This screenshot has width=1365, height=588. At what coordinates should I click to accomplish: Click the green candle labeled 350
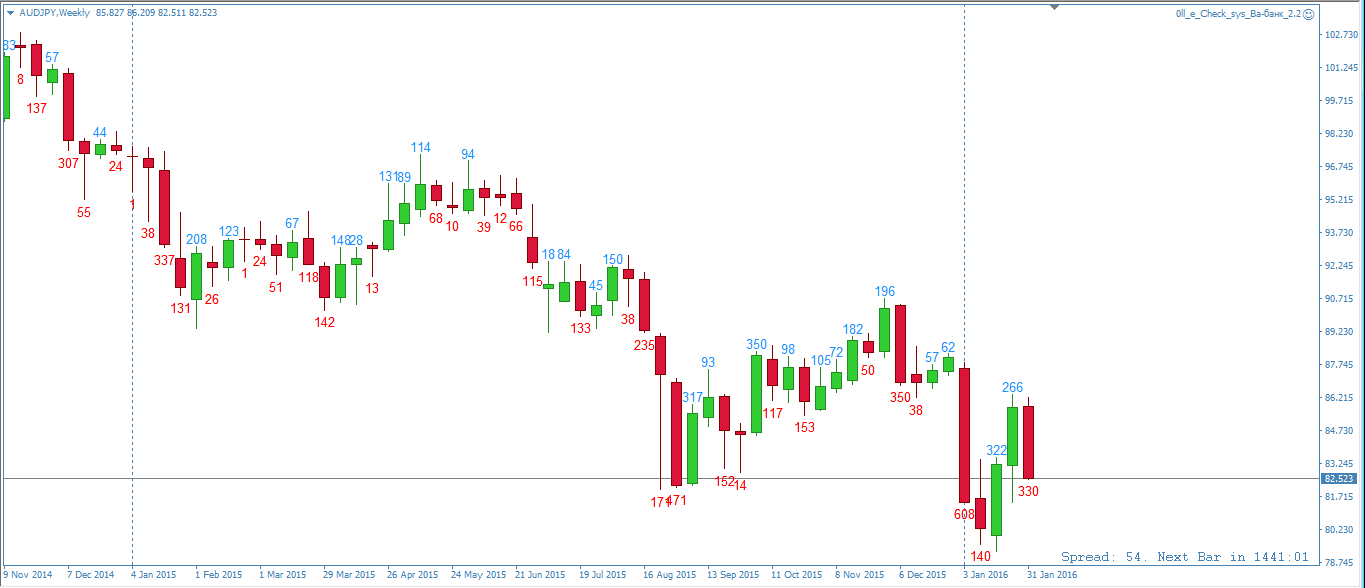757,394
